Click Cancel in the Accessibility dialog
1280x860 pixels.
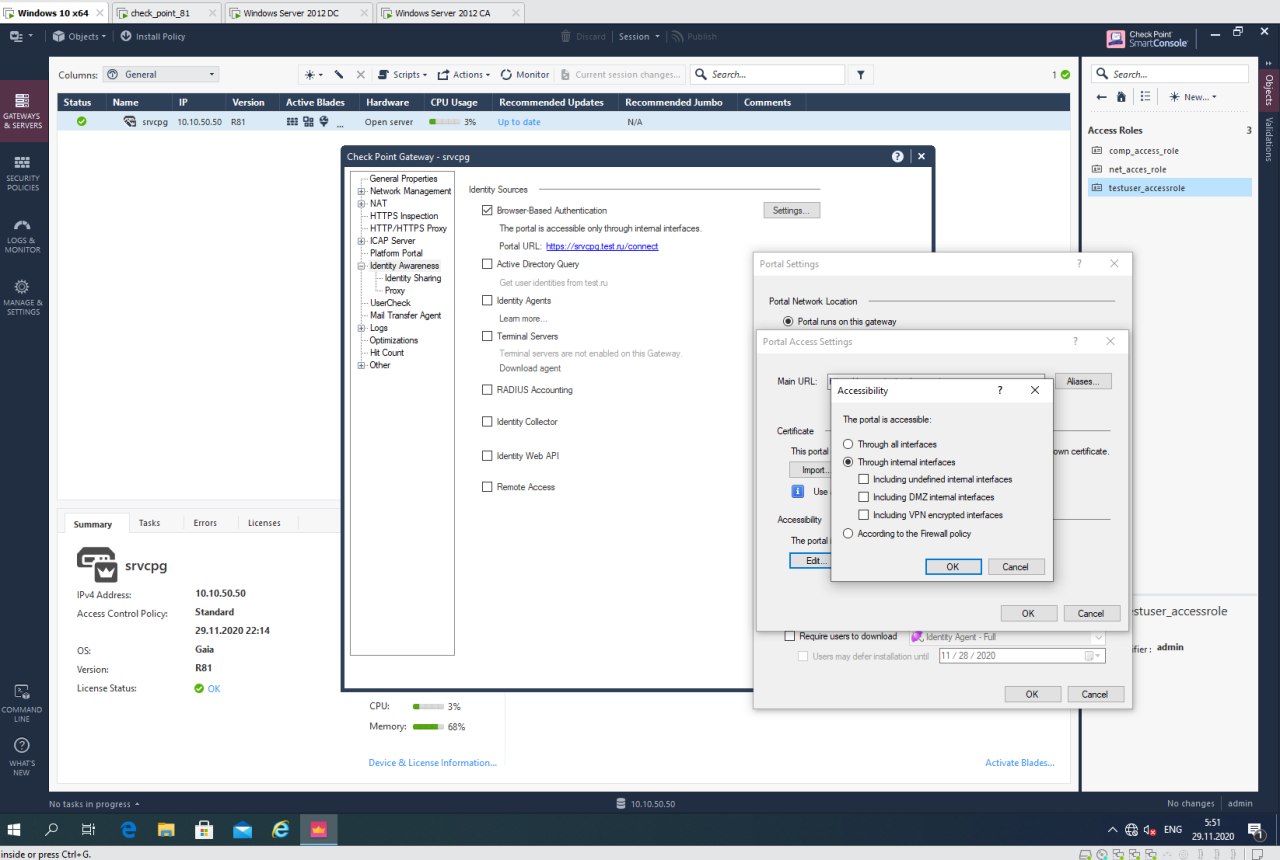point(1015,566)
